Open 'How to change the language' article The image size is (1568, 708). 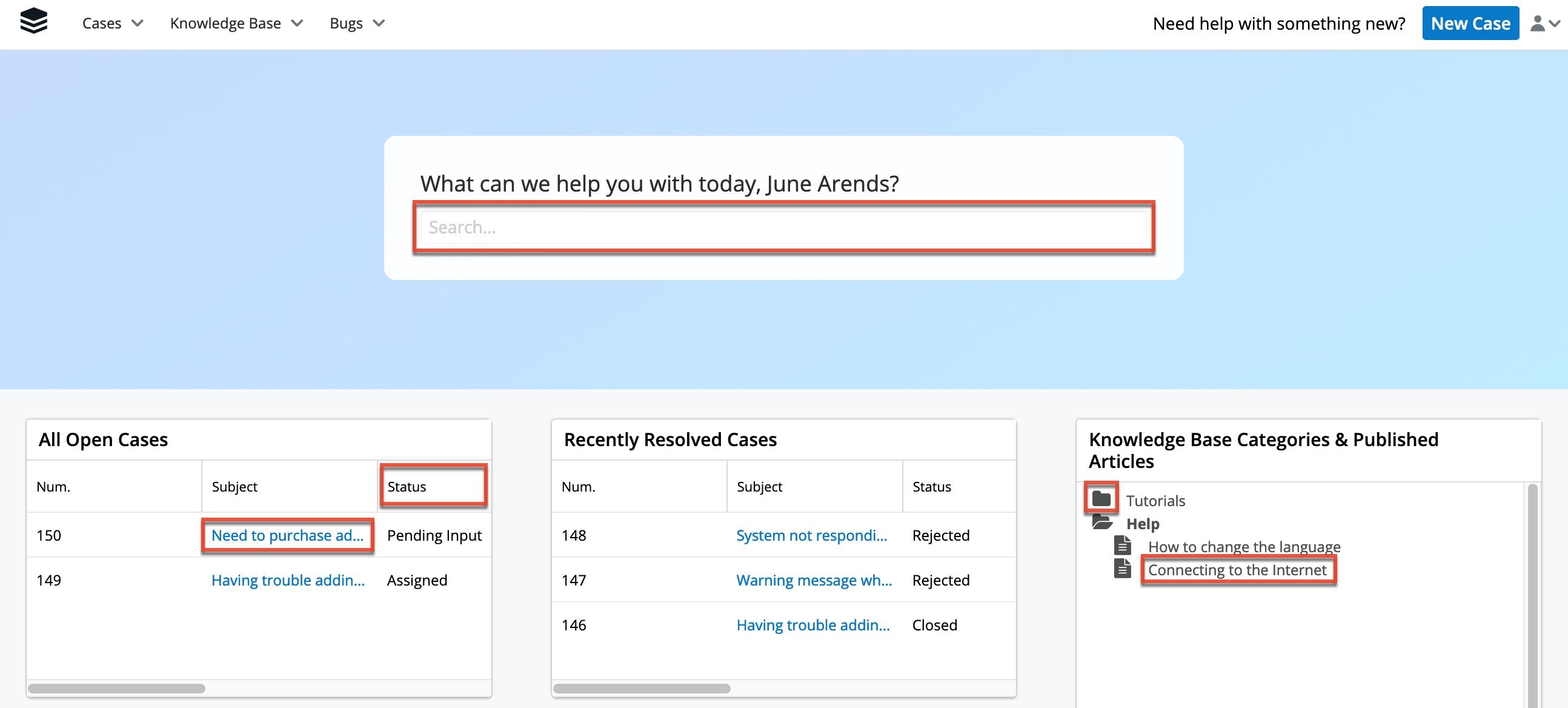(1244, 547)
